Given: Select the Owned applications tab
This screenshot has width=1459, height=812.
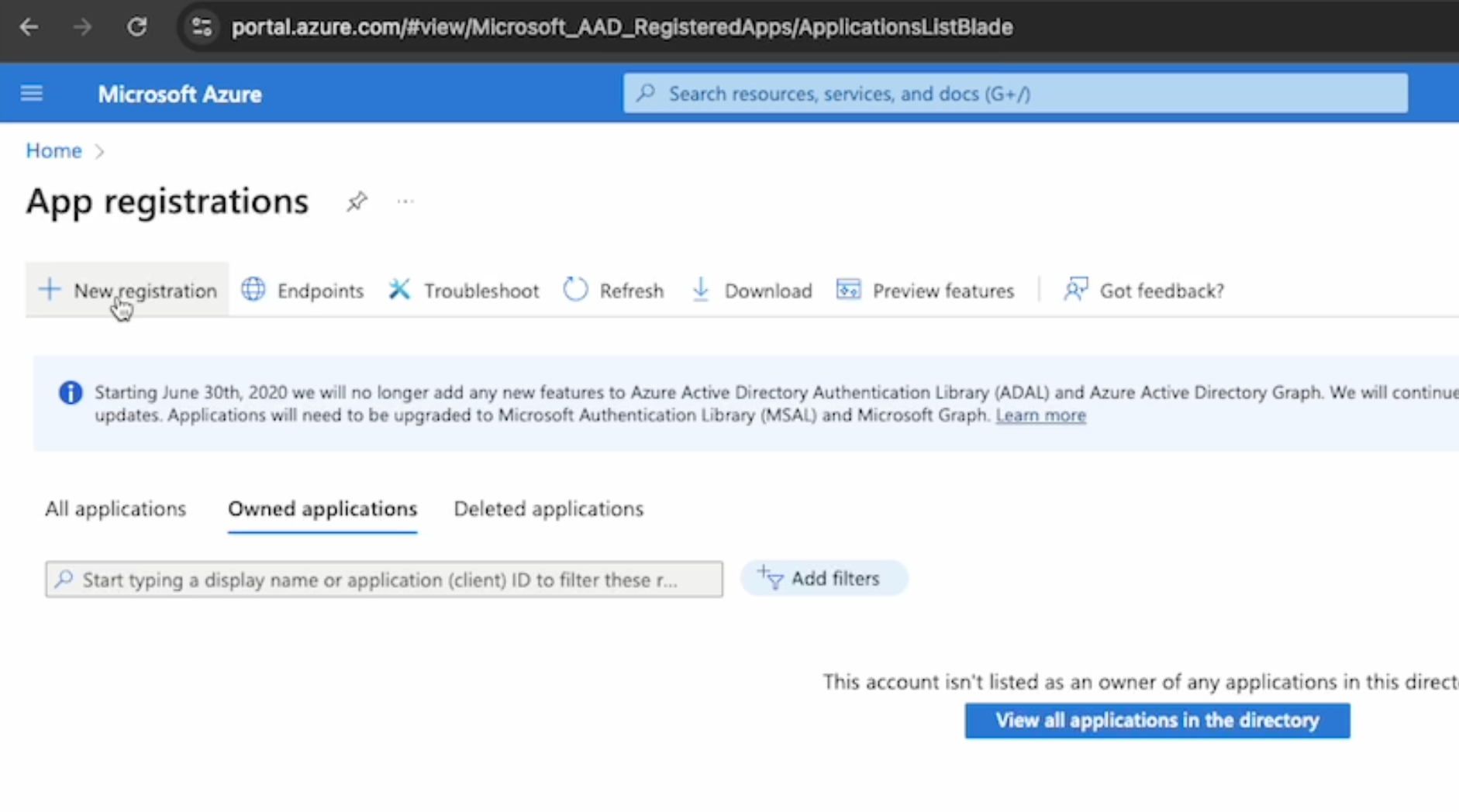Looking at the screenshot, I should (322, 509).
